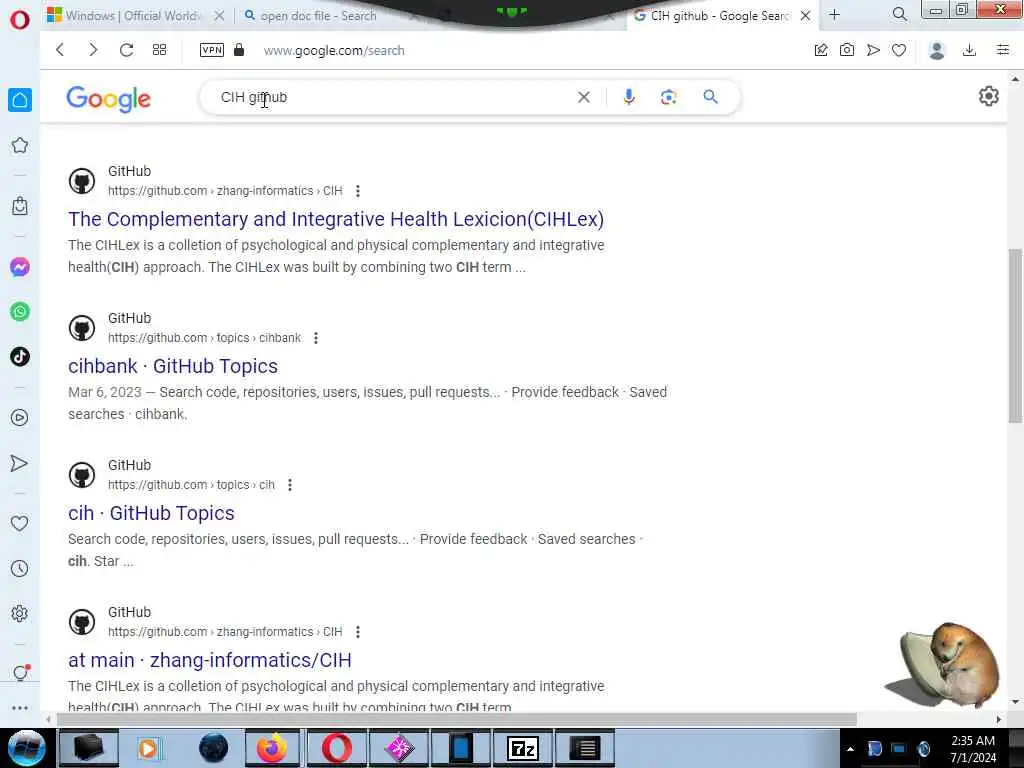Click the Google logo
Screen dimensions: 1024x768
108,99
